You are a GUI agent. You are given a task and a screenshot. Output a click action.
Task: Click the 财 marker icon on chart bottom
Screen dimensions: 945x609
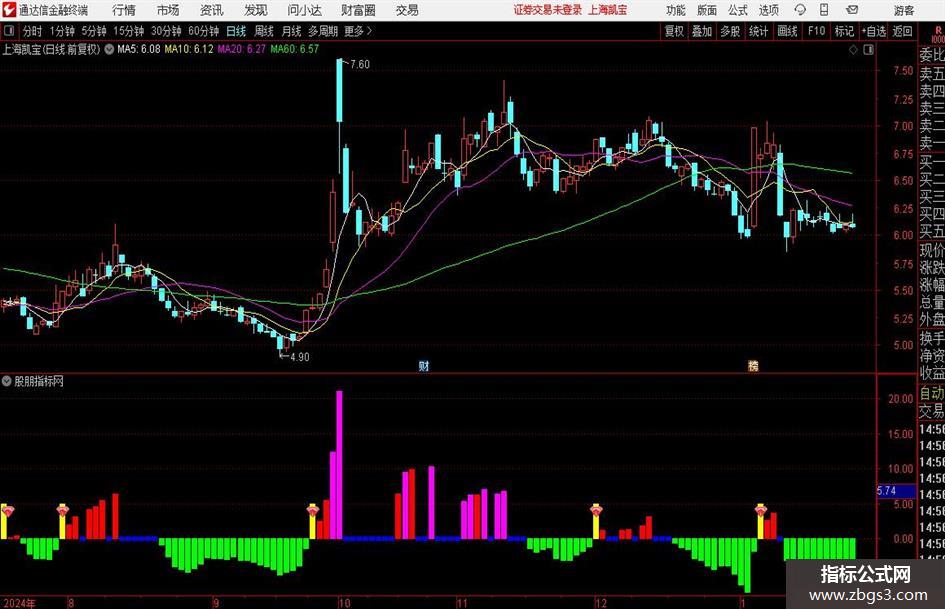424,365
